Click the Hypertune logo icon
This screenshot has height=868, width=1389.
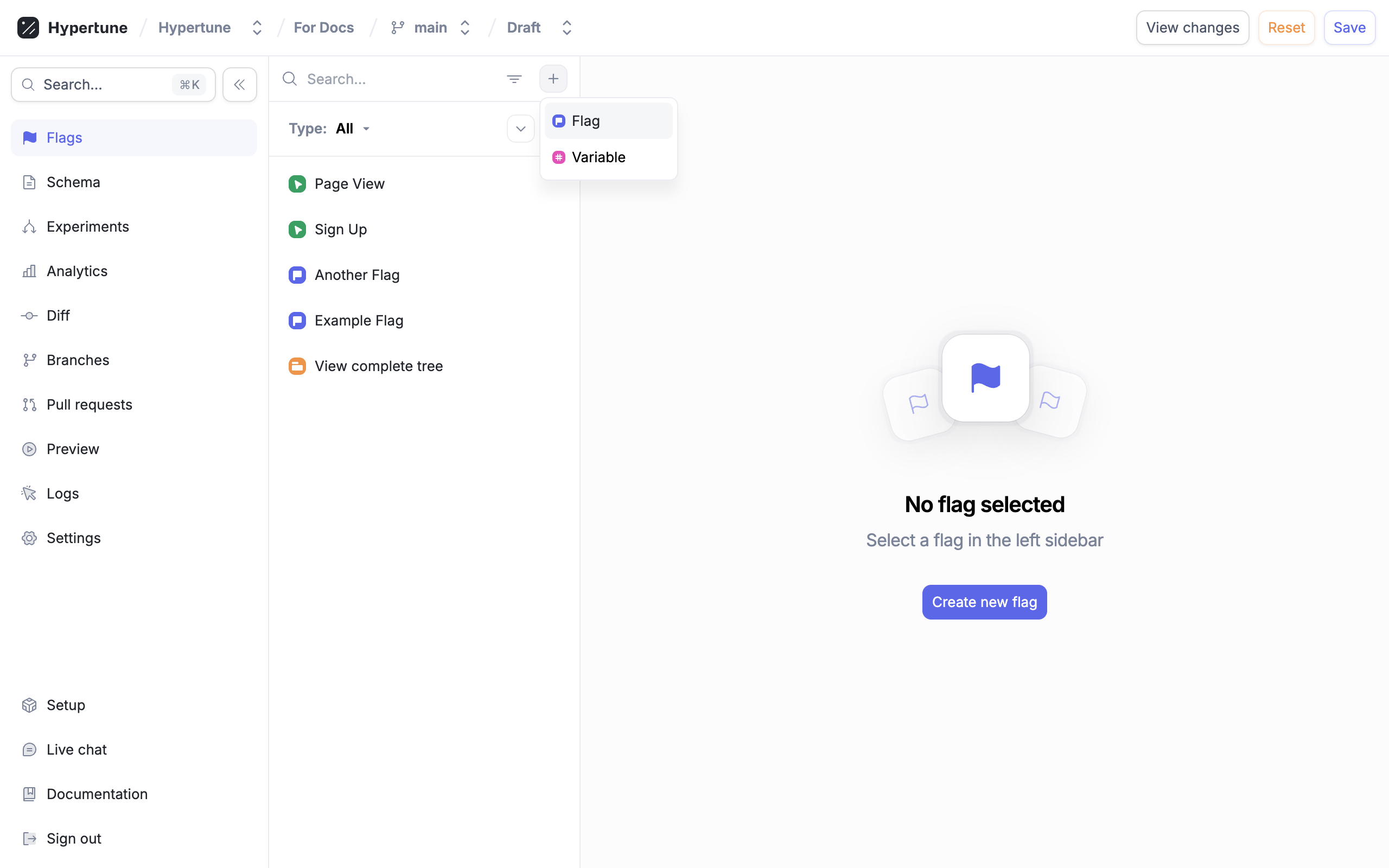tap(28, 28)
